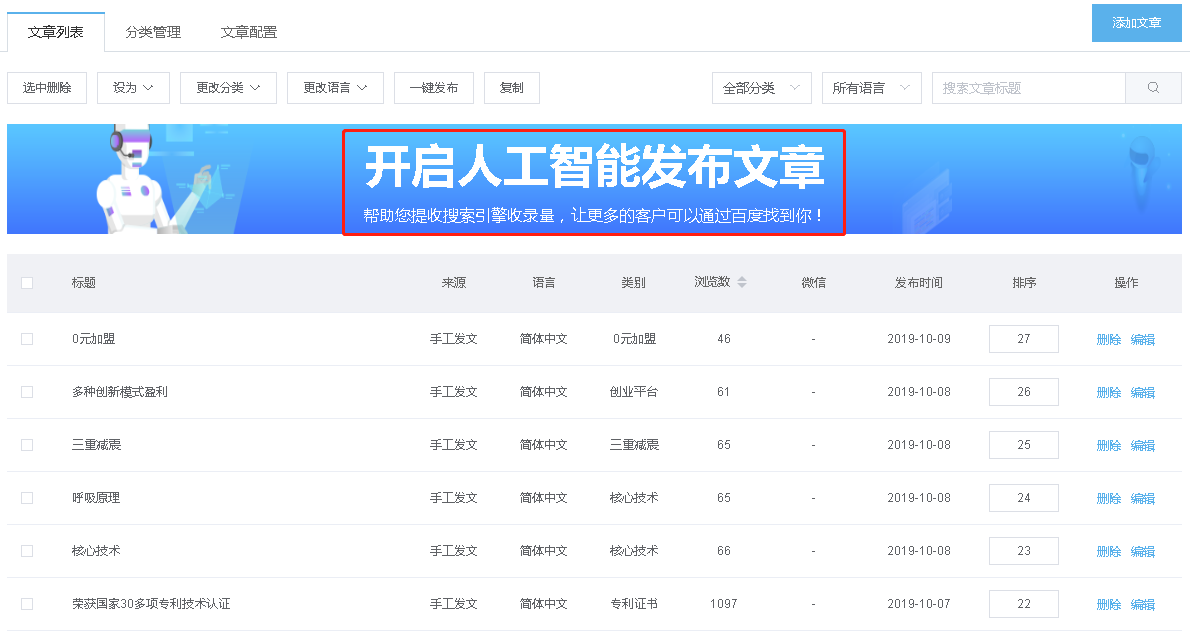Switch to the 分类管理 tab
The image size is (1190, 637).
click(x=153, y=32)
